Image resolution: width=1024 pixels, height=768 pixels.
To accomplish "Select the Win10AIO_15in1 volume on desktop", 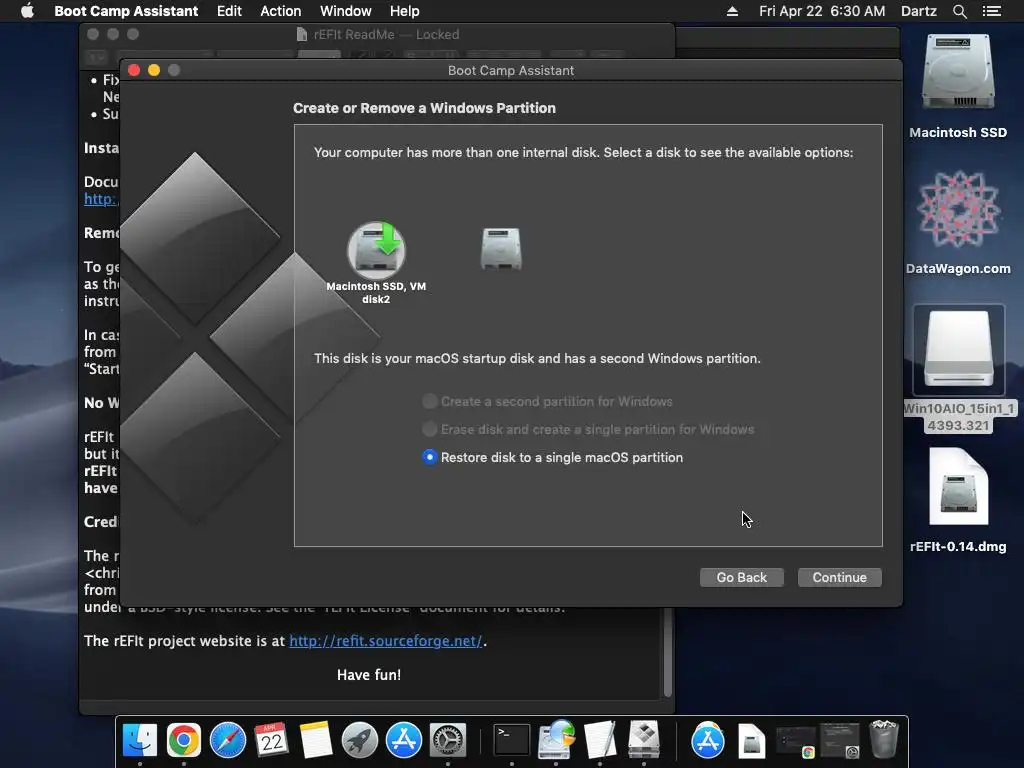I will coord(958,350).
